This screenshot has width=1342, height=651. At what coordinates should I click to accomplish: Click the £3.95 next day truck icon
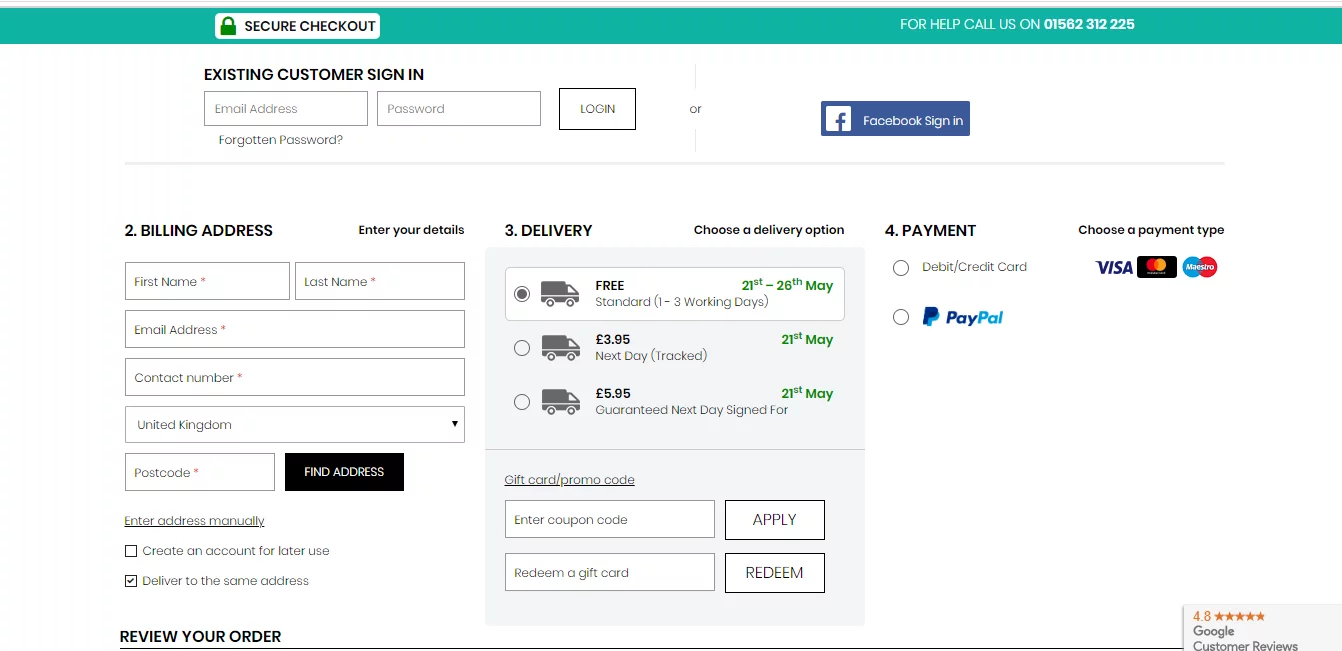[x=560, y=347]
